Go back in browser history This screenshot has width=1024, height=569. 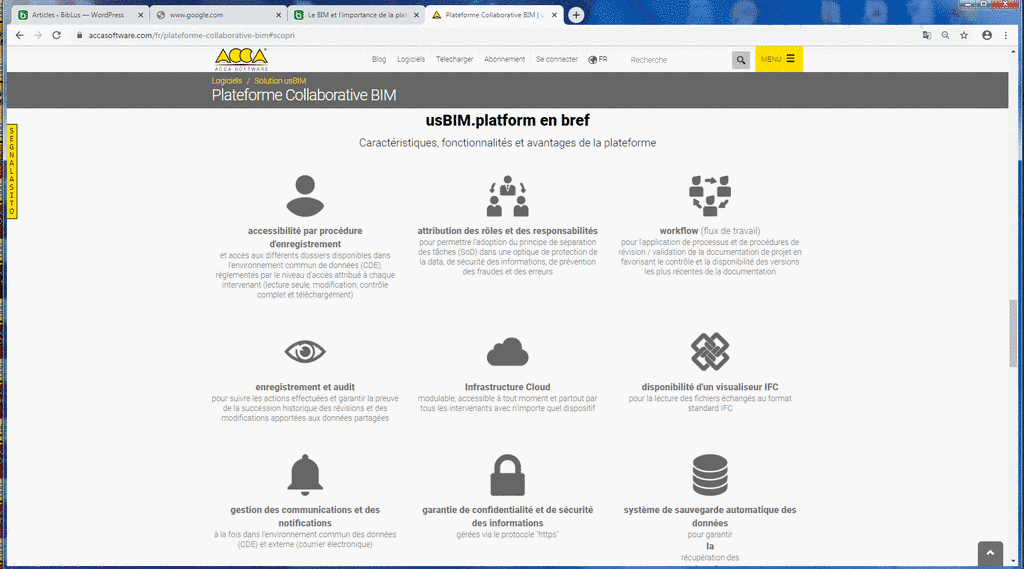click(20, 35)
